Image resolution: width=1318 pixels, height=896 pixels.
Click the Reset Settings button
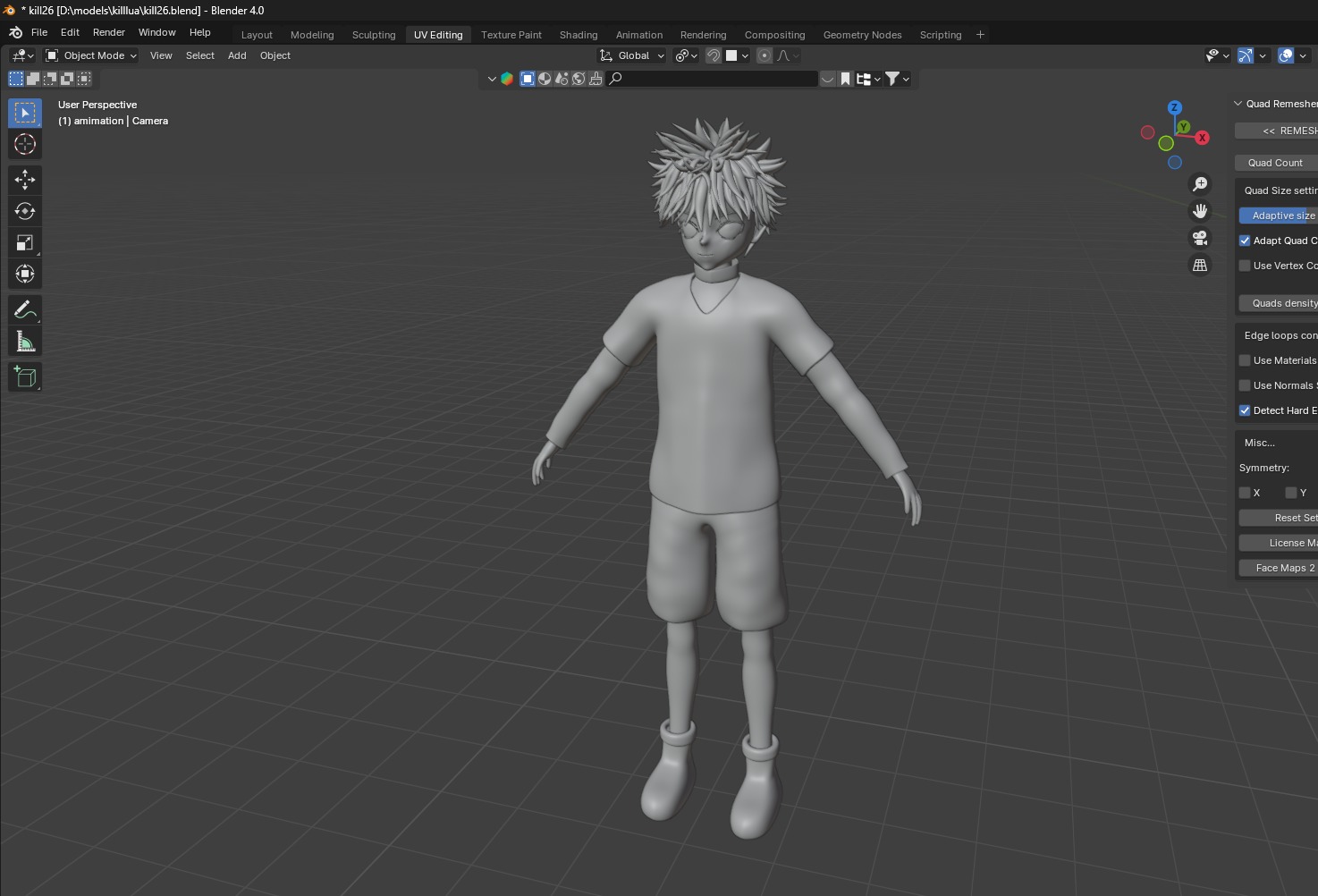[x=1279, y=518]
